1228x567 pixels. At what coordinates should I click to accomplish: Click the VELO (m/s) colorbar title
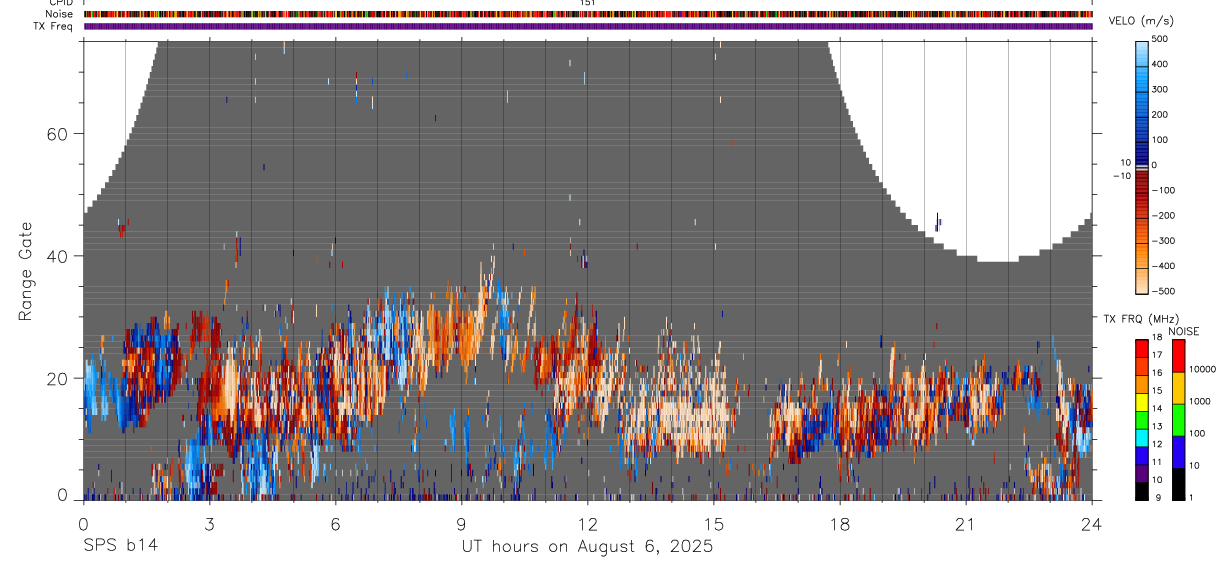[1142, 21]
